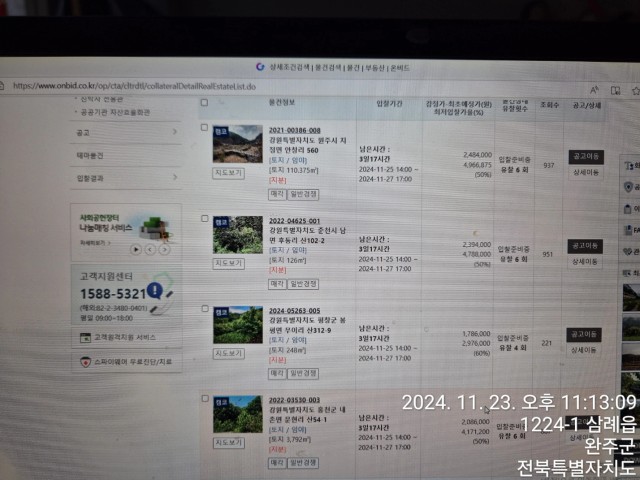
Task: Open thumbnail photo of listing 2024-05263-005
Action: click(238, 324)
